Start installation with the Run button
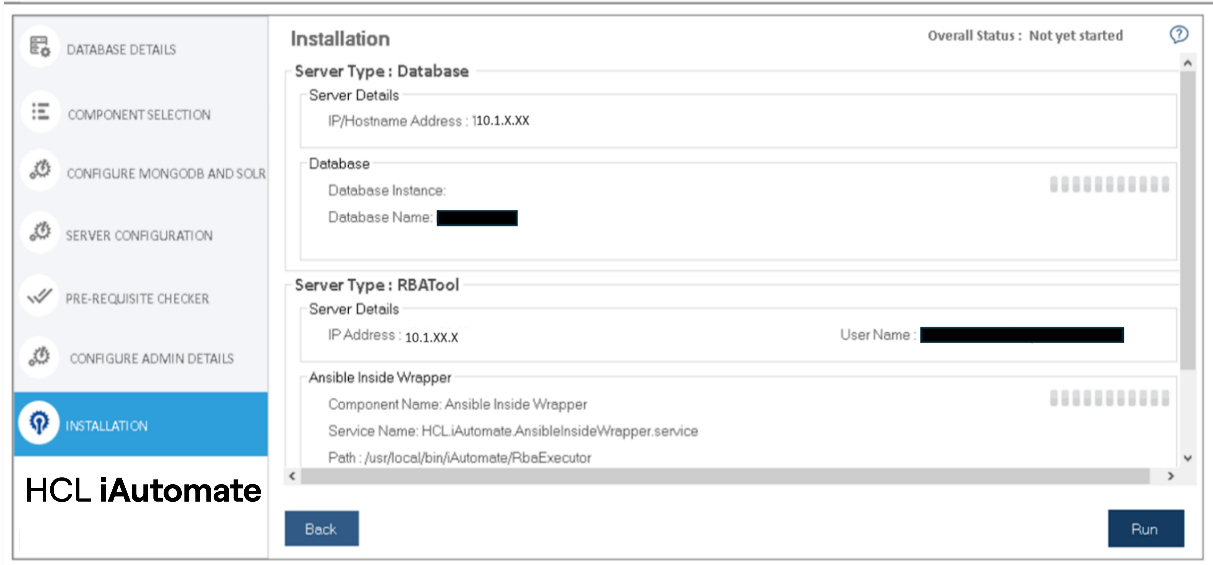This screenshot has height=565, width=1213. (1145, 529)
